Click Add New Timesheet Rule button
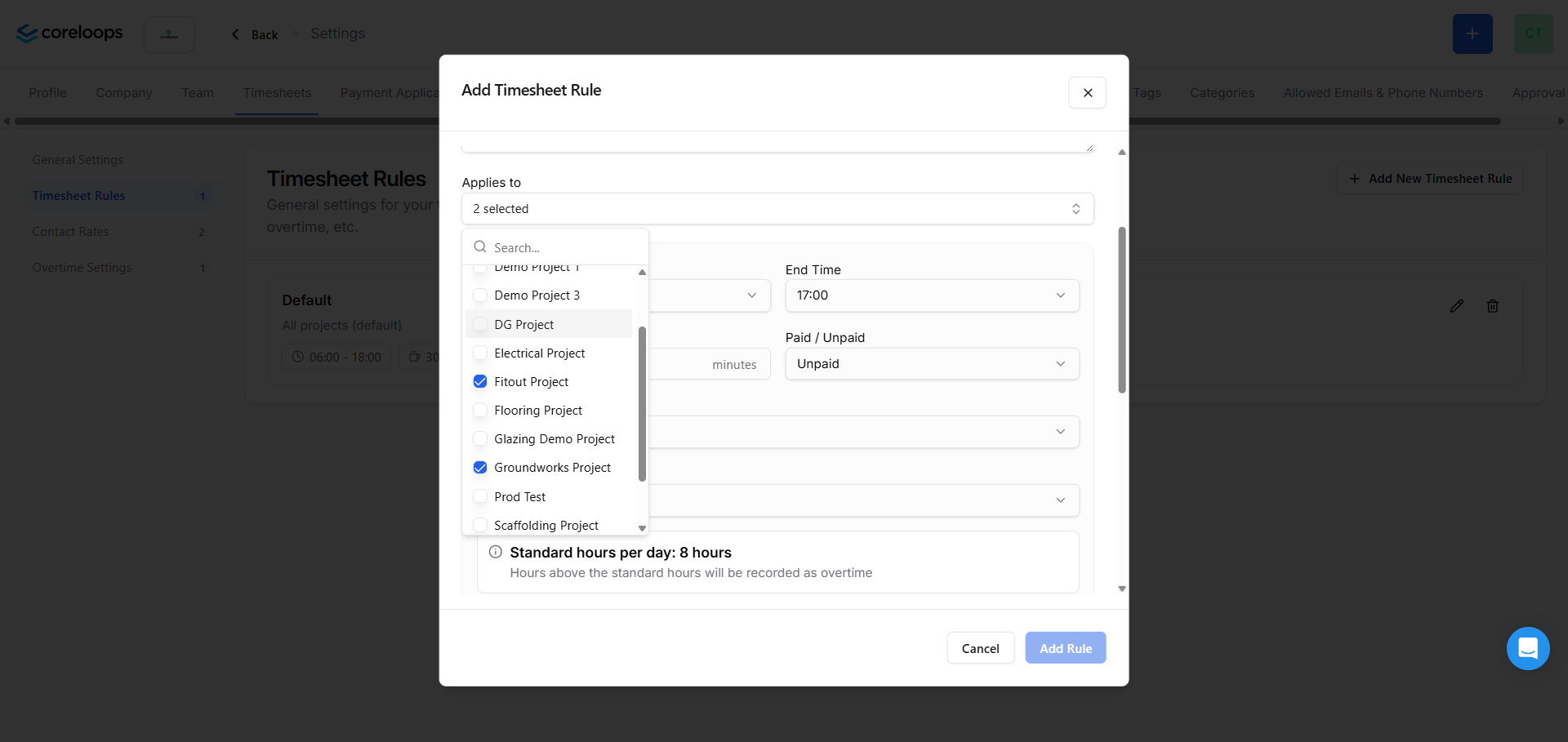 point(1430,179)
